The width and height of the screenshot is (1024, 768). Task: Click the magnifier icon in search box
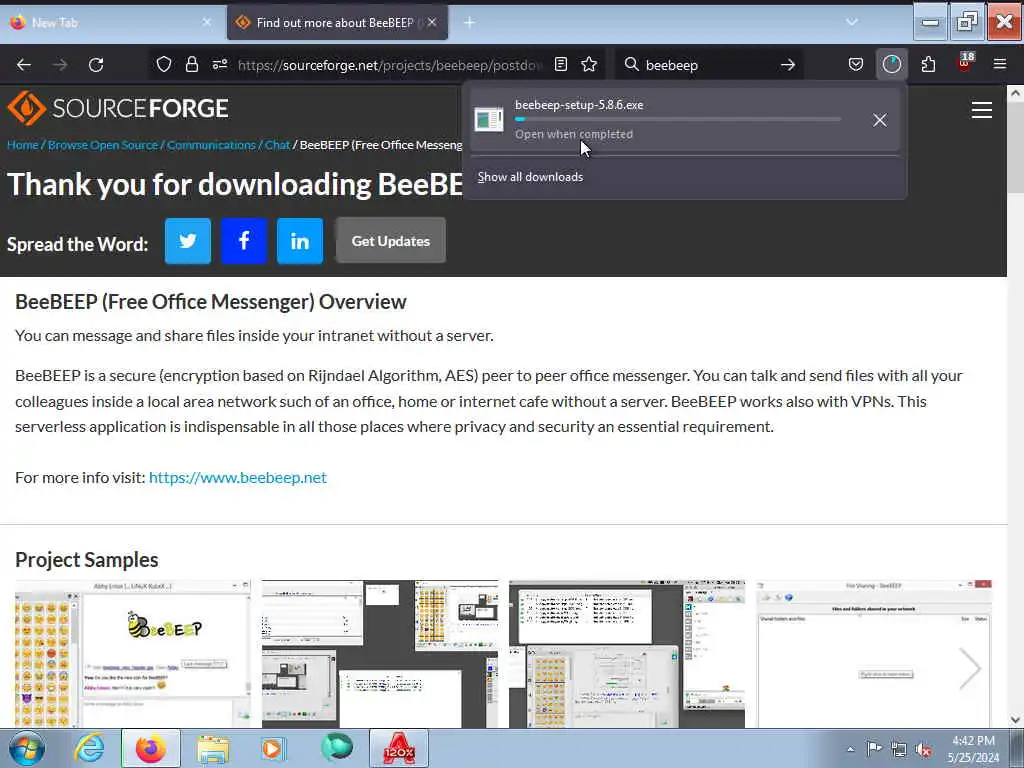click(x=632, y=65)
